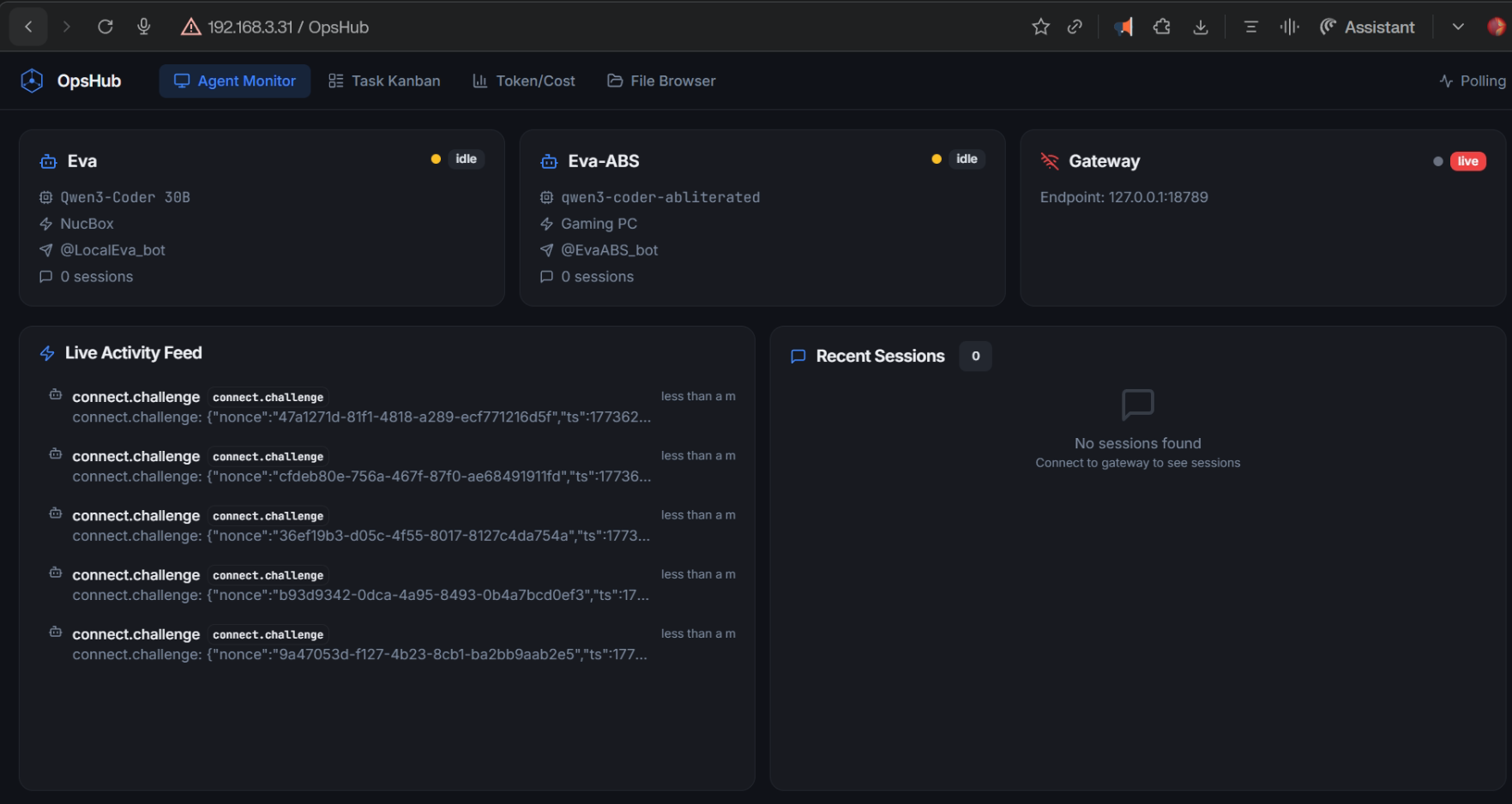1512x804 pixels.
Task: Open the Token/Cost tab
Action: [x=524, y=81]
